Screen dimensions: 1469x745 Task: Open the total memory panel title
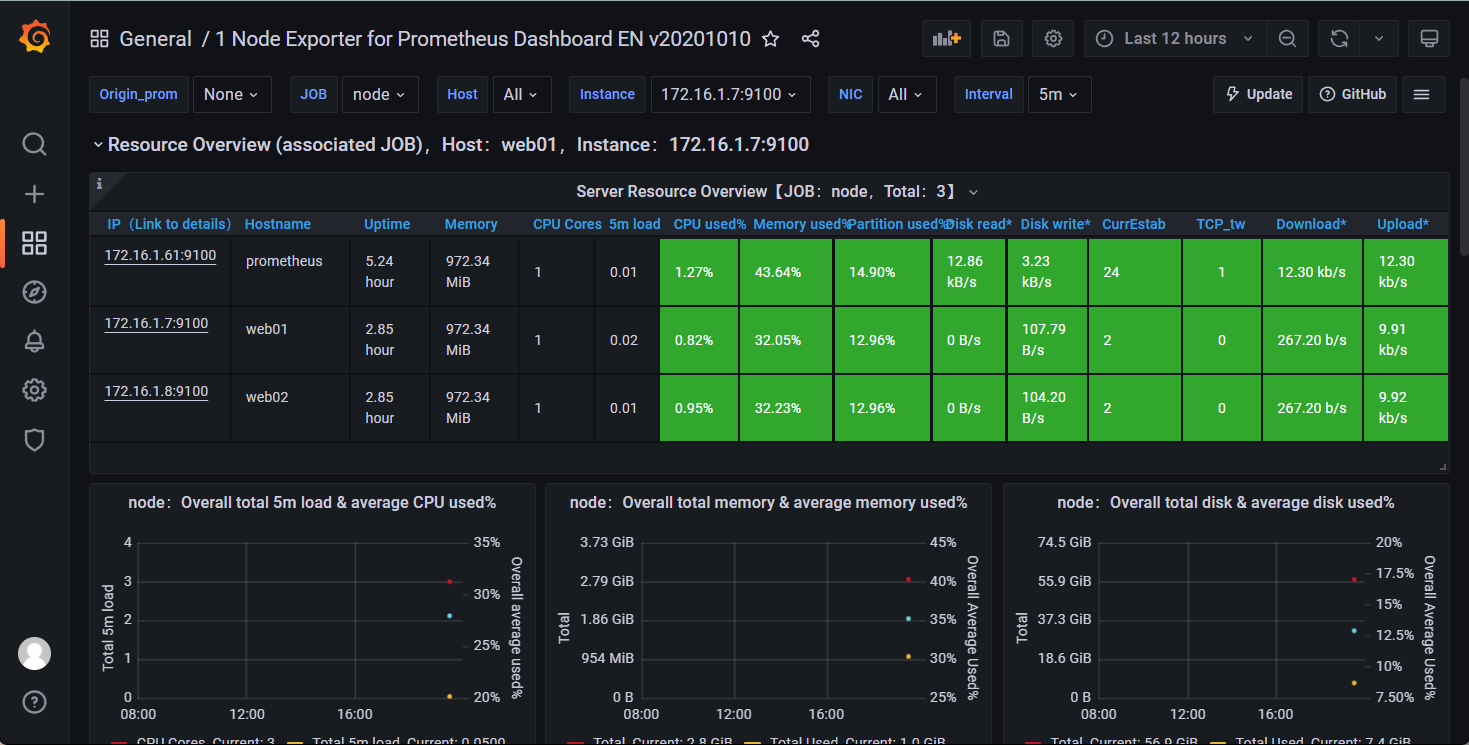[x=768, y=503]
